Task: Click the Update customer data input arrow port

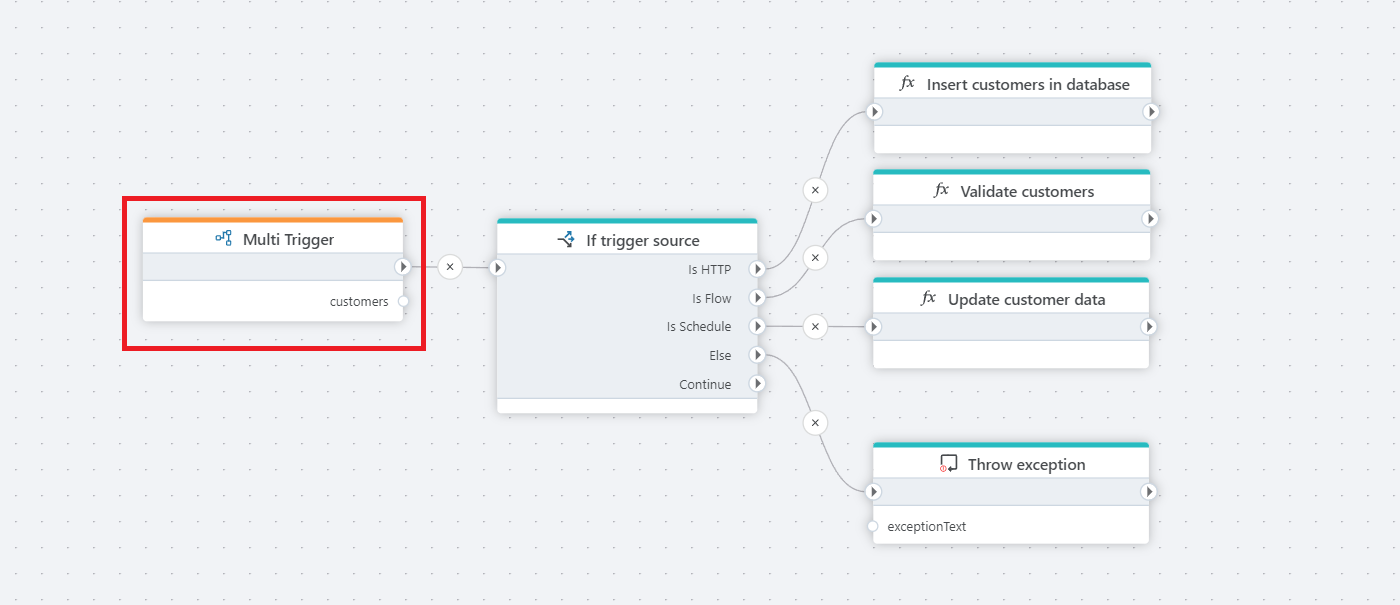Action: click(874, 326)
